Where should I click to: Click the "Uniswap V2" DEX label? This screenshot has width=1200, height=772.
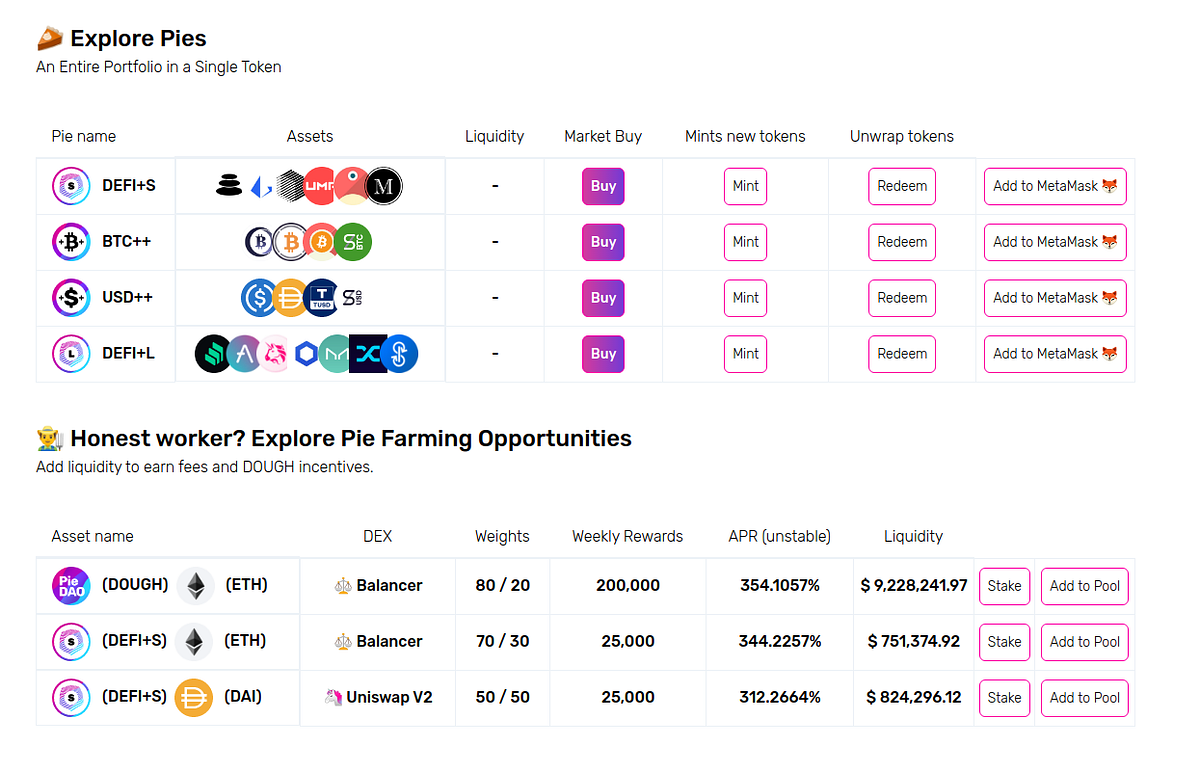pyautogui.click(x=390, y=697)
